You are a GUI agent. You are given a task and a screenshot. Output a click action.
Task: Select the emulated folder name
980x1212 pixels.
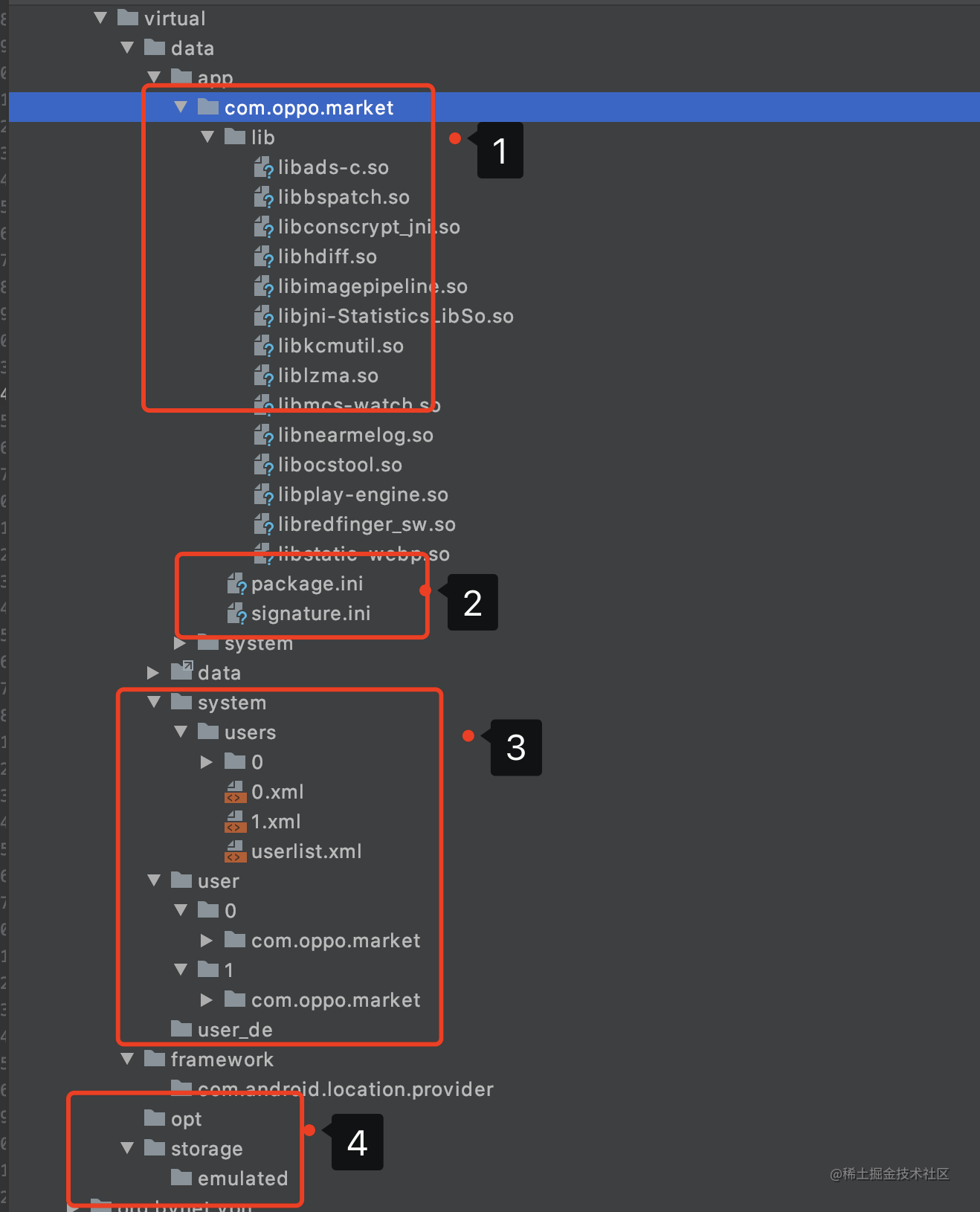point(242,1179)
